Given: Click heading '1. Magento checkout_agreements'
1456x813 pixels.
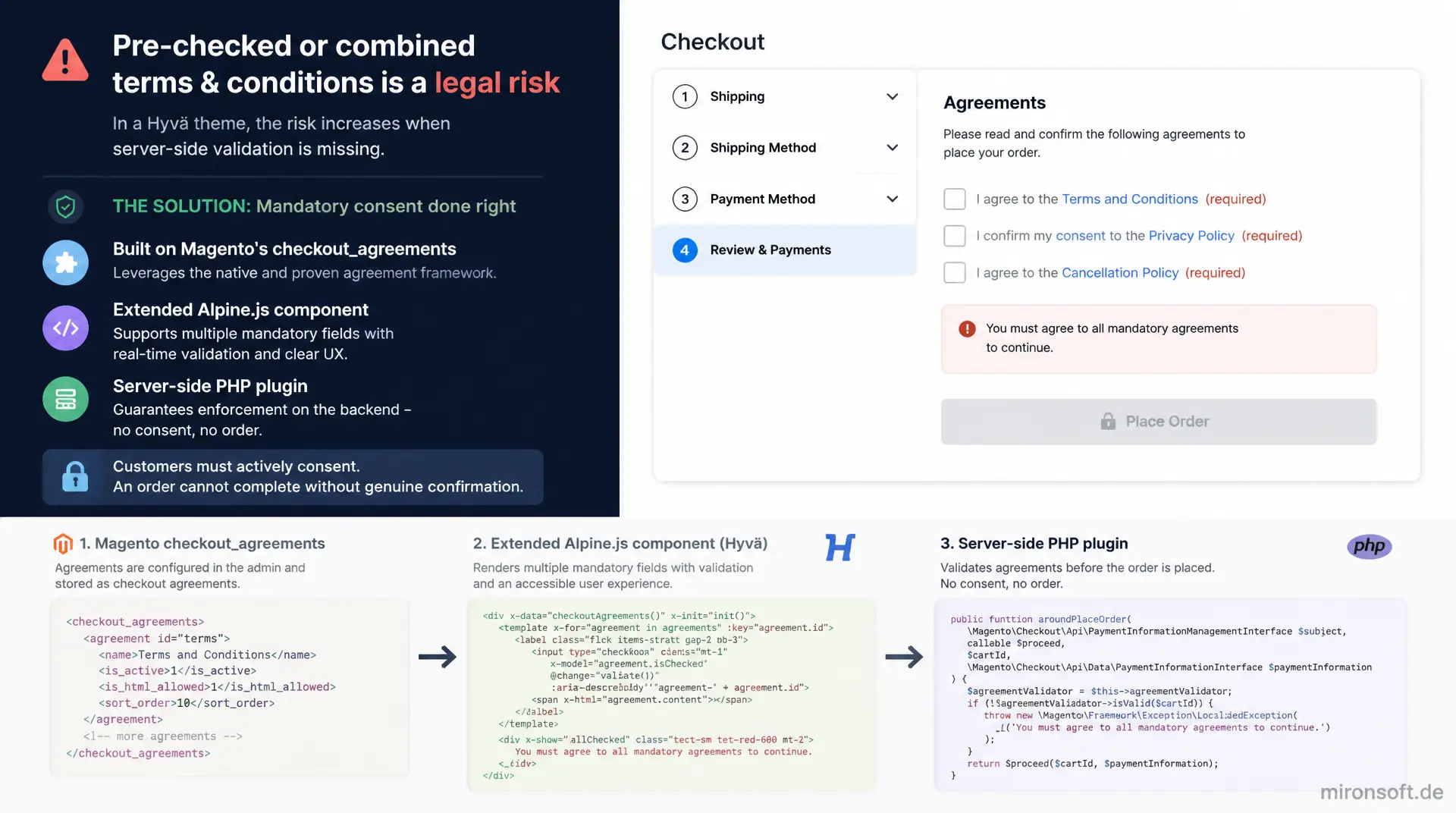Looking at the screenshot, I should [x=202, y=544].
